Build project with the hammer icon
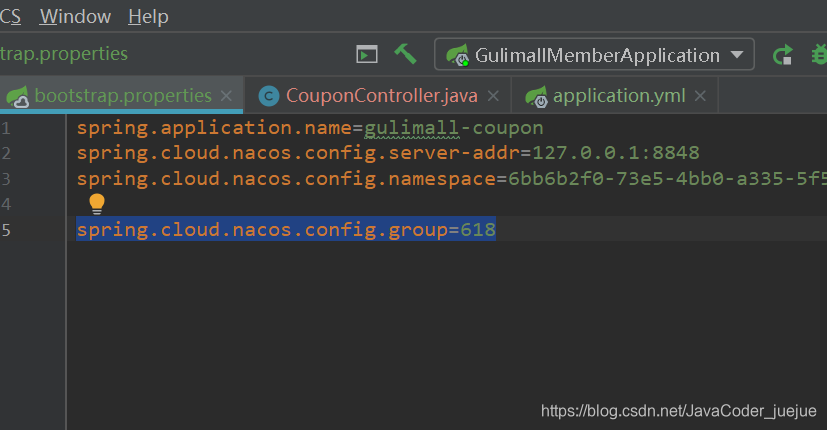 pos(405,54)
